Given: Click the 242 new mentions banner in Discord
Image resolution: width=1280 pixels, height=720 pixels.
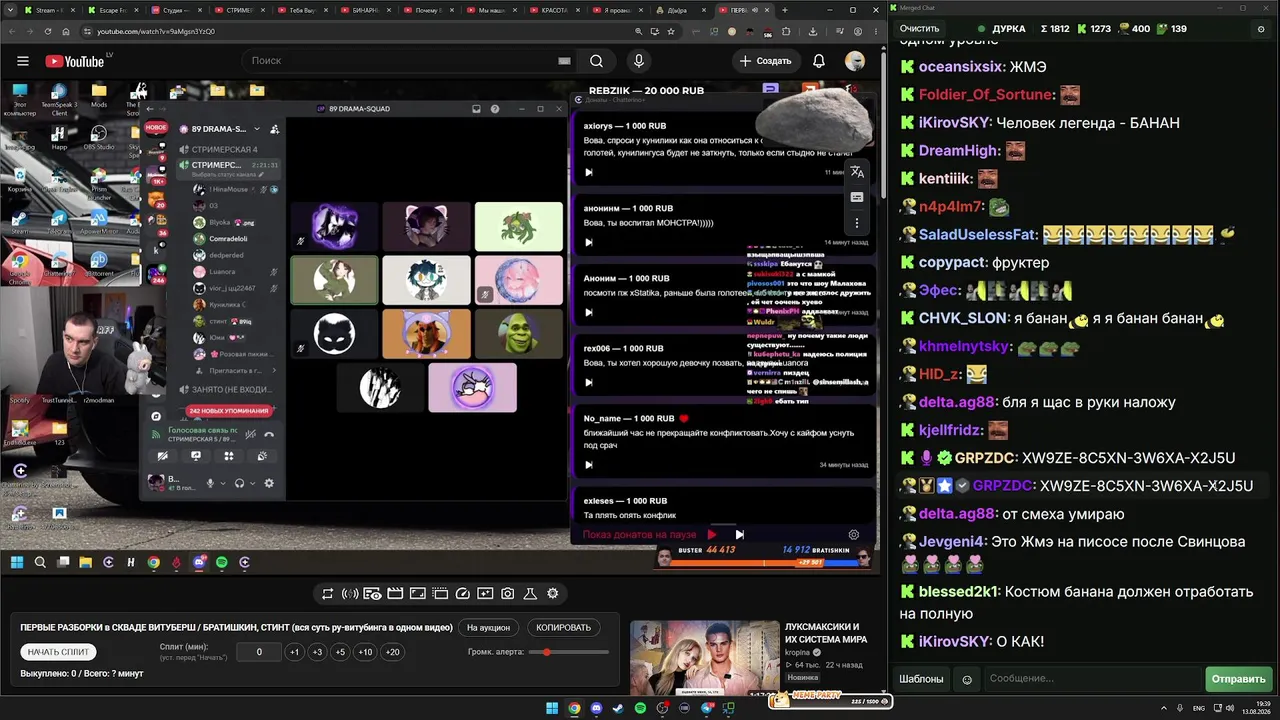Looking at the screenshot, I should 229,411.
